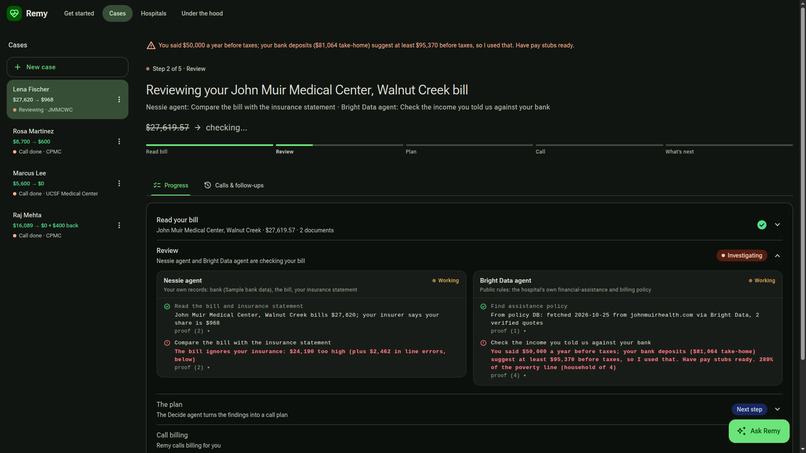Click the Review progress step
Screen dimensions: 806x453
[339, 149]
